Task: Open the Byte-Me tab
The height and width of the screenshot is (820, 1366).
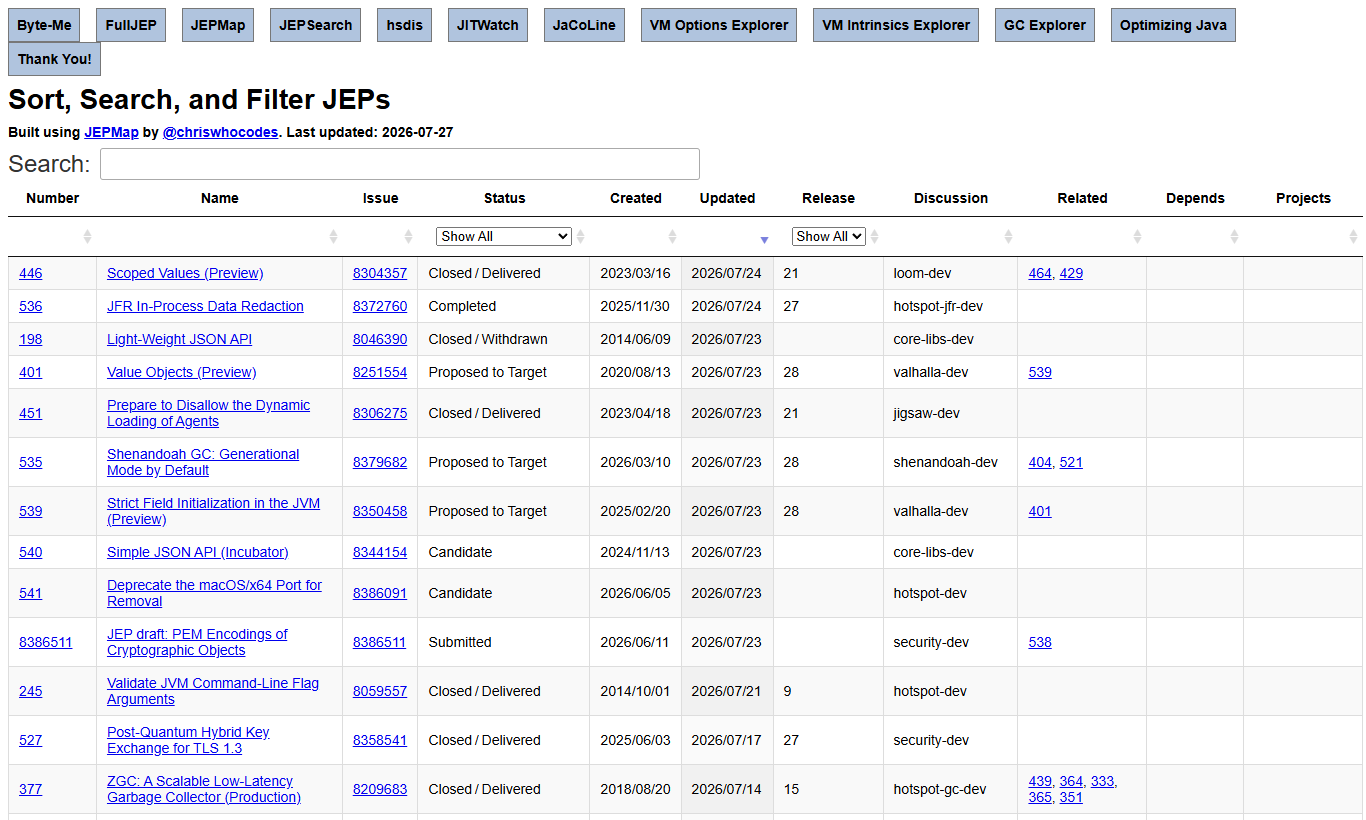Action: [x=44, y=25]
